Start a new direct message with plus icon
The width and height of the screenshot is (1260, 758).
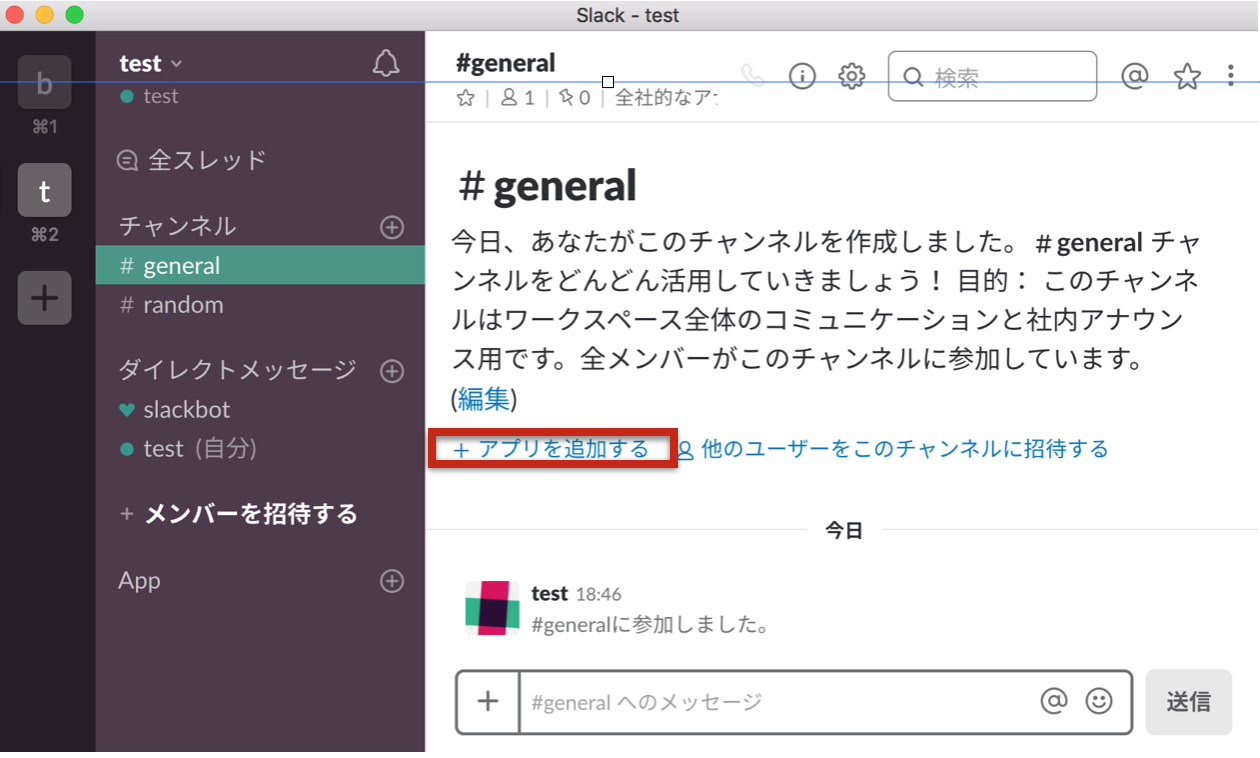(x=391, y=371)
